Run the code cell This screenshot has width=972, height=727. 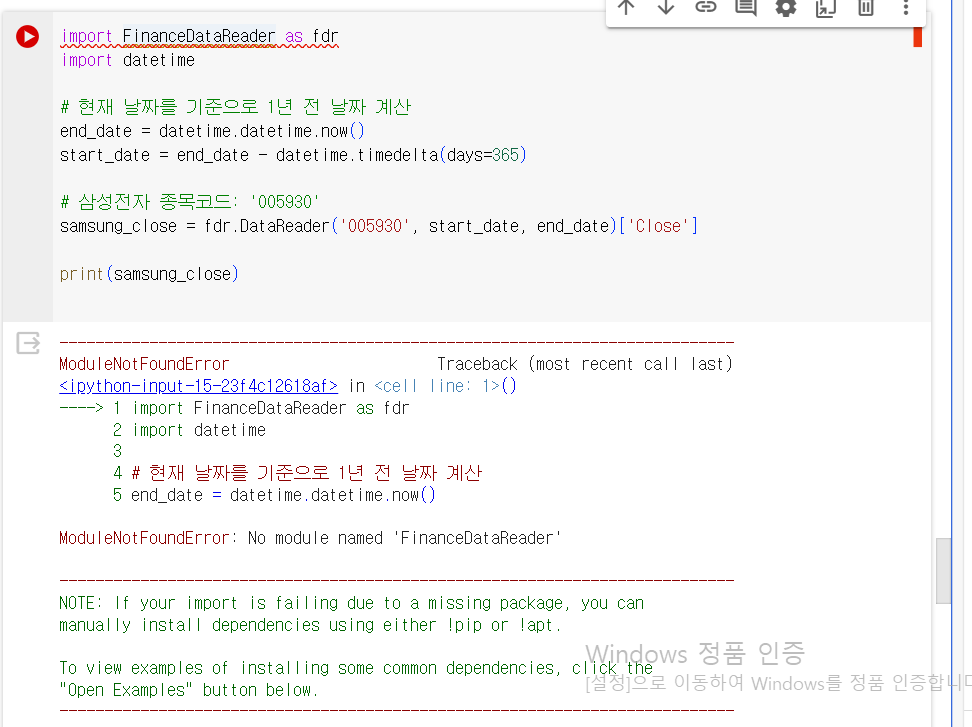point(27,37)
